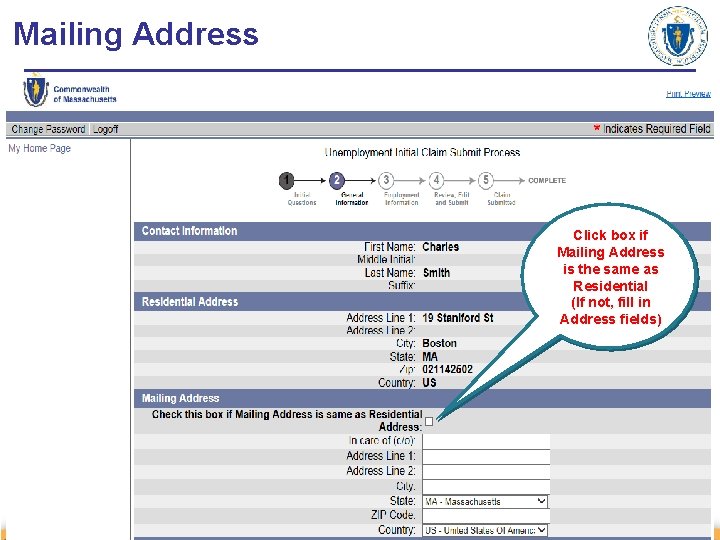
Task: Click the Massachusetts state seal beside the title
Action: tap(677, 36)
